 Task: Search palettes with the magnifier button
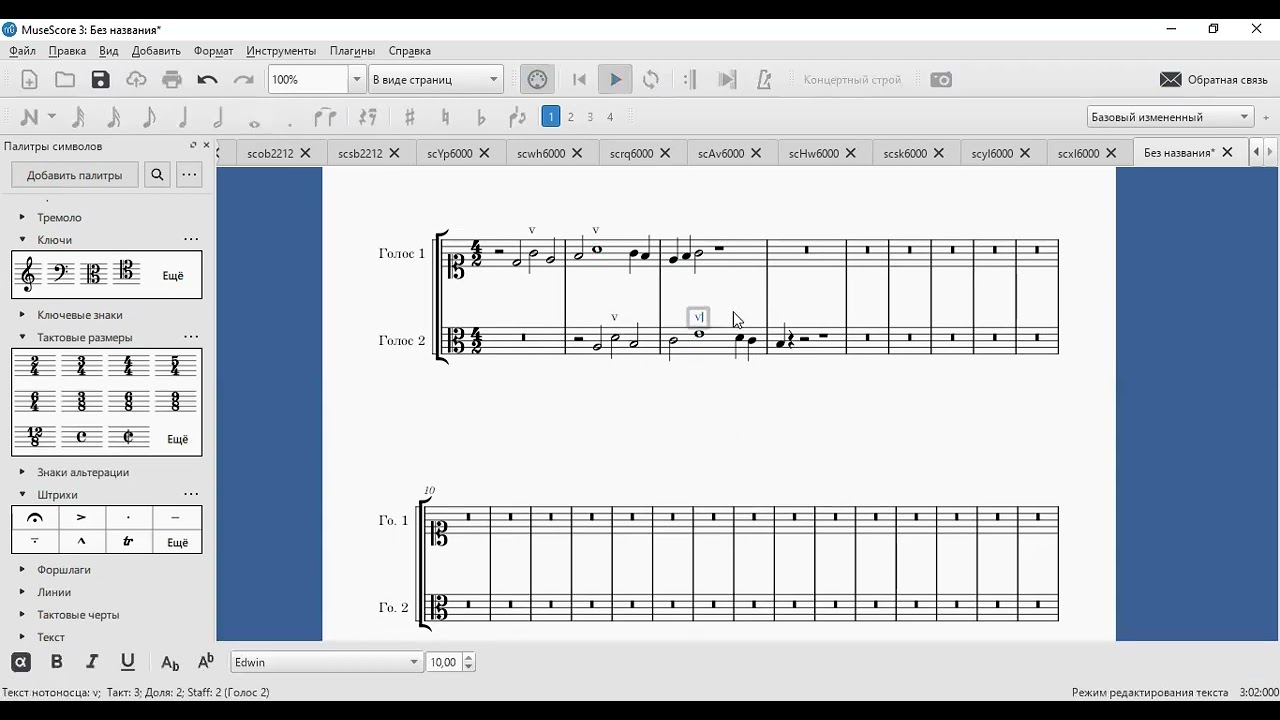[x=157, y=175]
